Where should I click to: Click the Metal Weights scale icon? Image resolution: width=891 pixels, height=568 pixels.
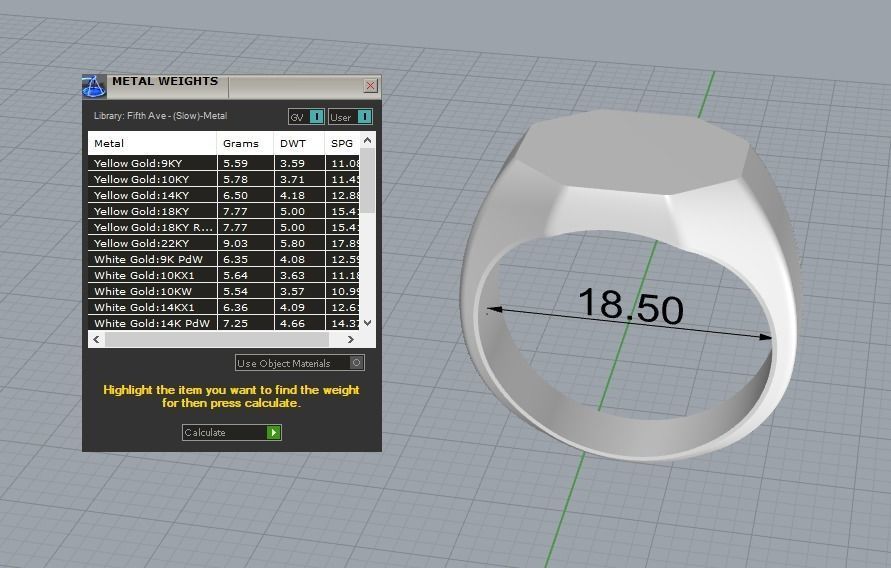pyautogui.click(x=94, y=86)
